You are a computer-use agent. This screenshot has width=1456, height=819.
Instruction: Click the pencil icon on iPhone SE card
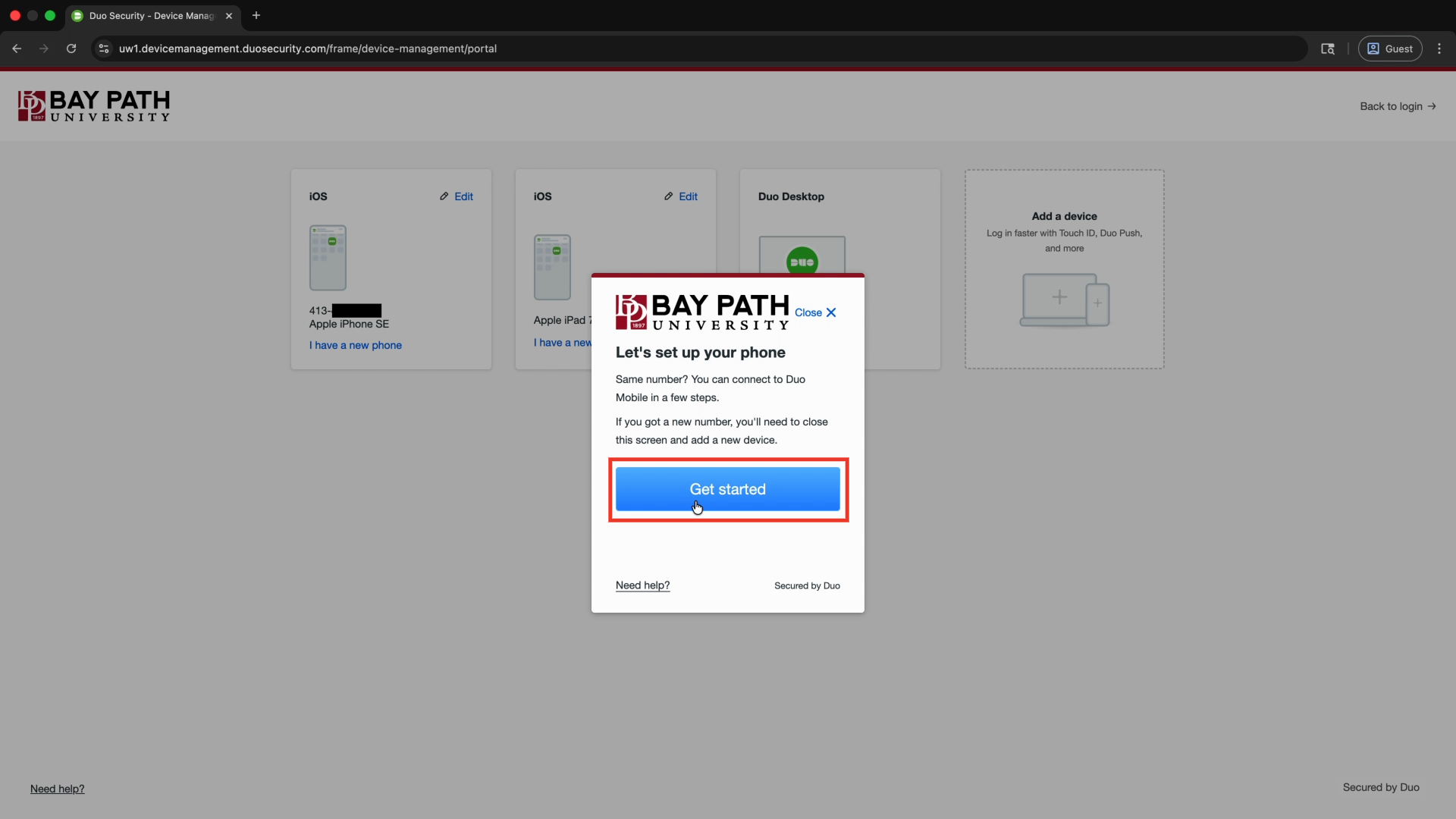pyautogui.click(x=444, y=196)
